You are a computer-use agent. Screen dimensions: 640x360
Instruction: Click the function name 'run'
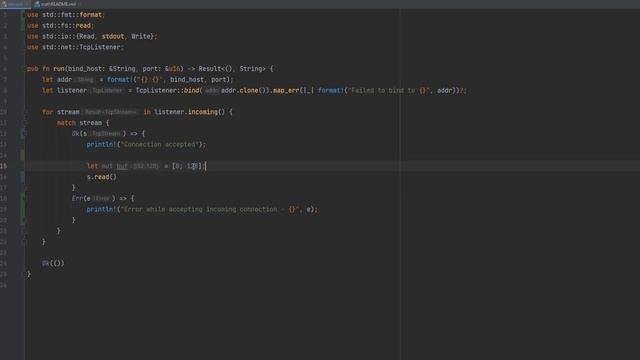(x=59, y=69)
